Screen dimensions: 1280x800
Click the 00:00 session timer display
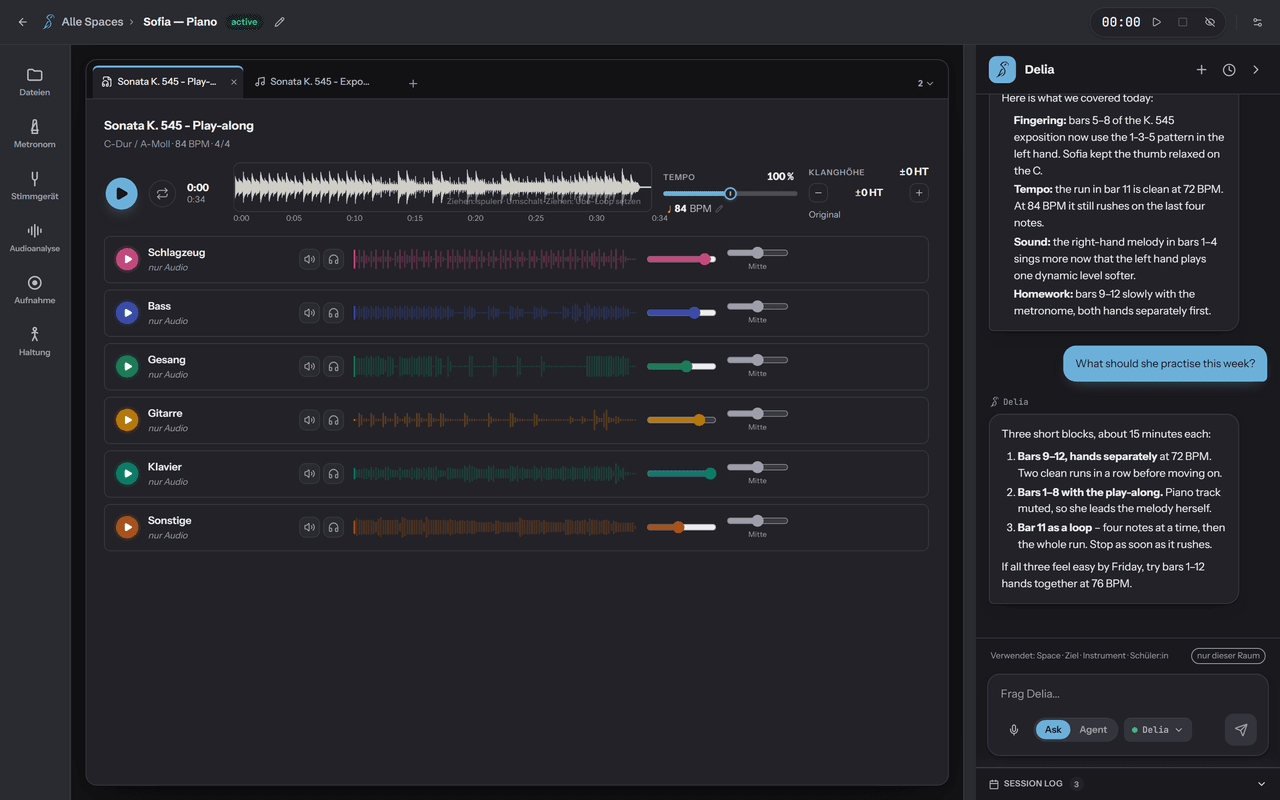click(1121, 22)
